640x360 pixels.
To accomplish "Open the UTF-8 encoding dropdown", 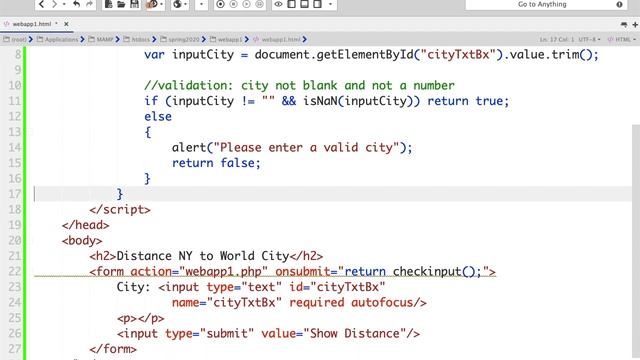I will click(589, 40).
